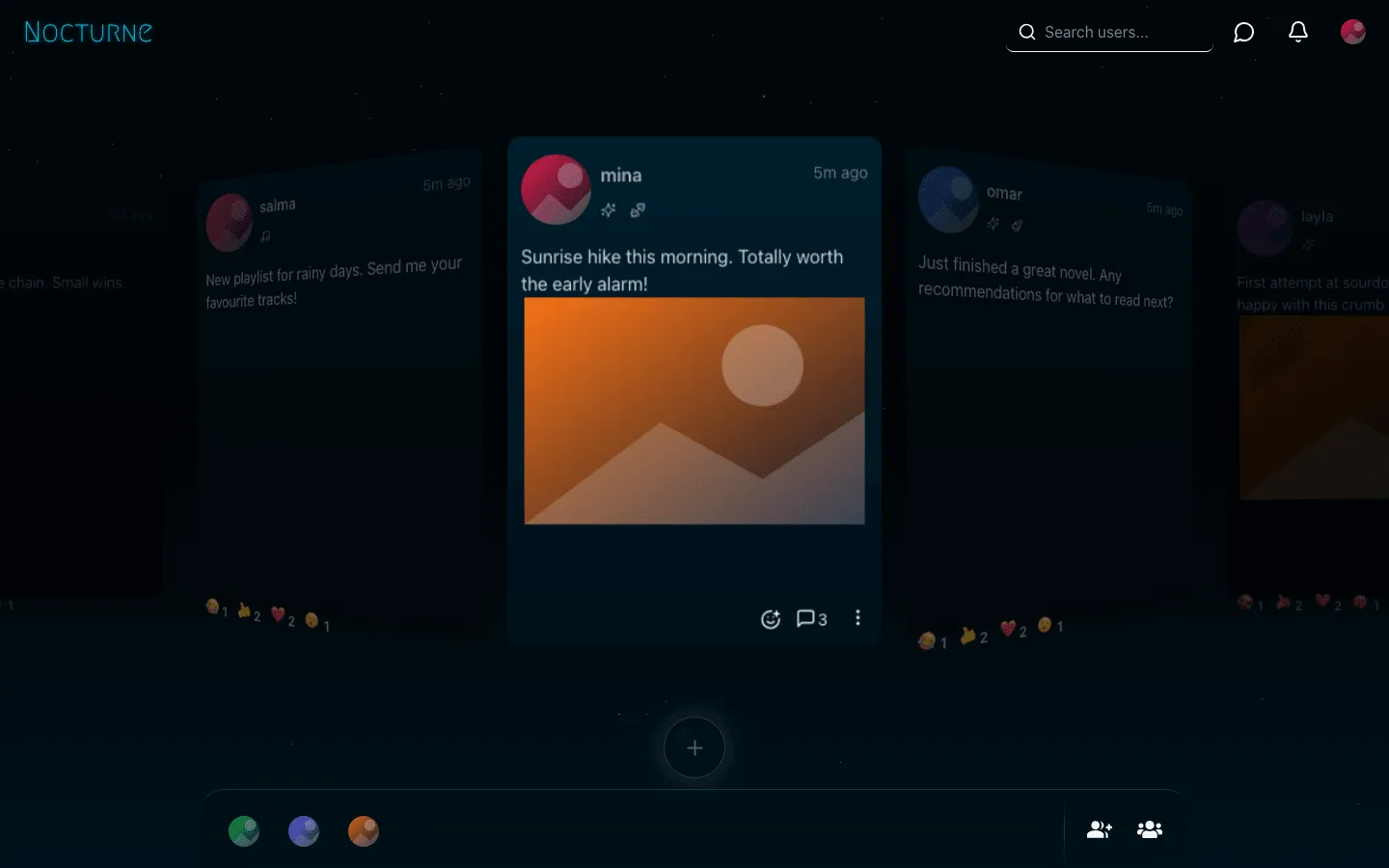The height and width of the screenshot is (868, 1389).
Task: Add a reaction to mina's post
Action: [x=770, y=619]
